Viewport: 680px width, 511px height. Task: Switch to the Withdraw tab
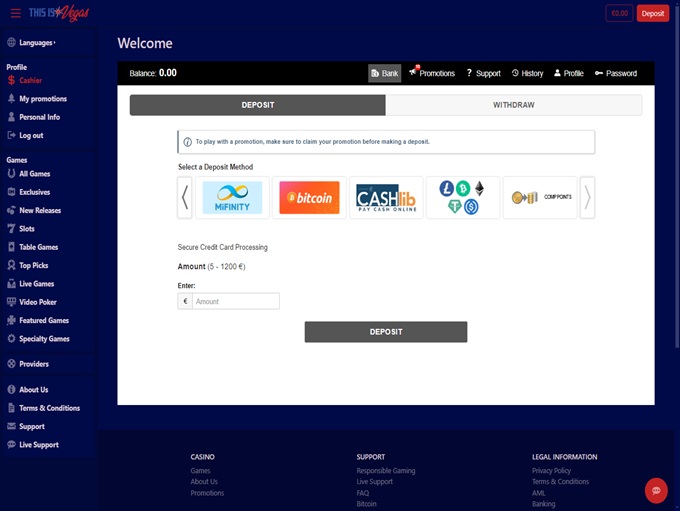(514, 105)
